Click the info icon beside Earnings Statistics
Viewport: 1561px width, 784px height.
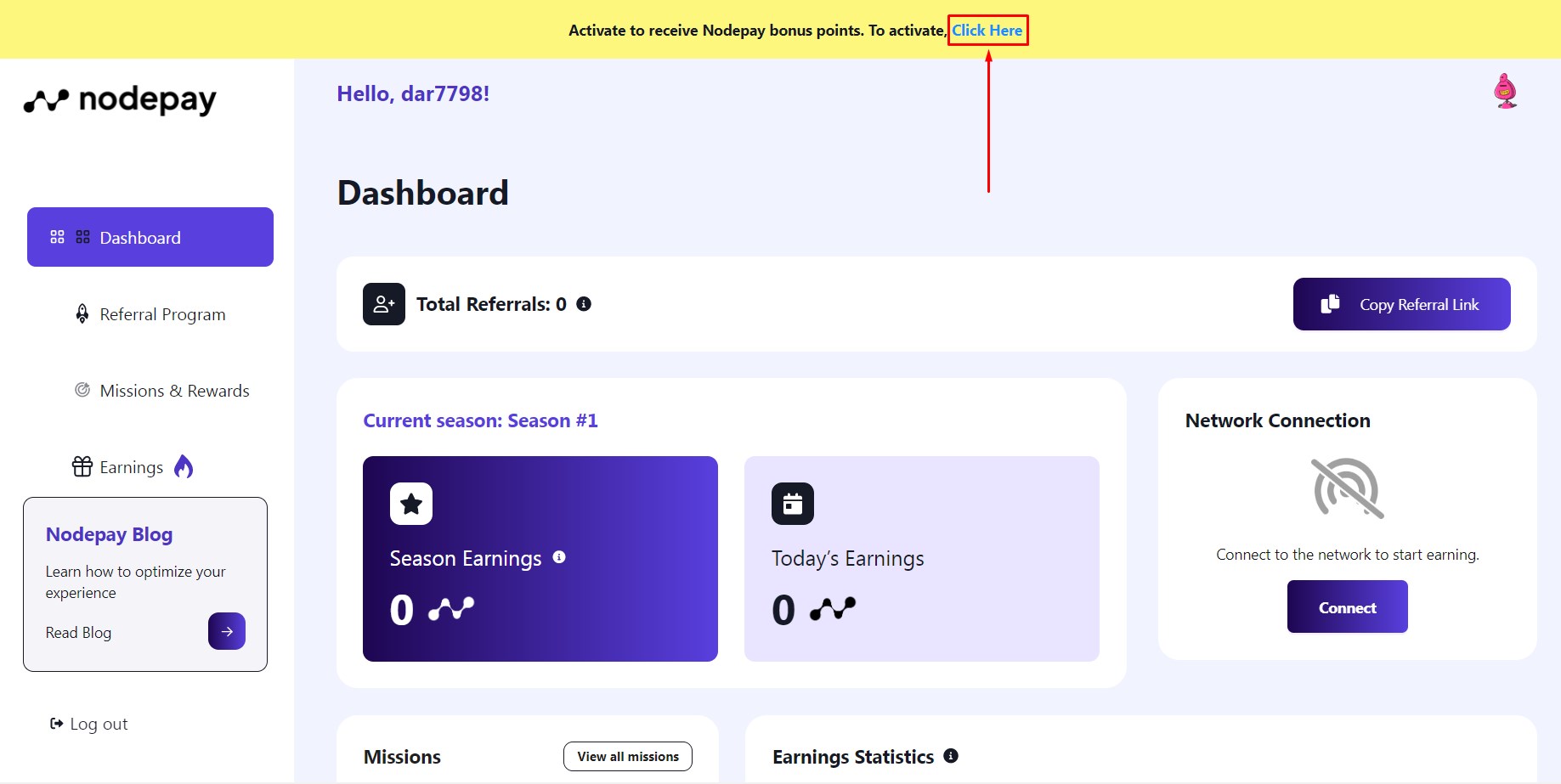click(951, 756)
